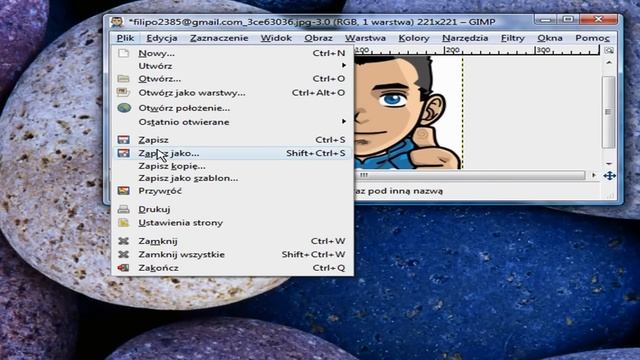Minimize the GIMP window

pos(546,20)
